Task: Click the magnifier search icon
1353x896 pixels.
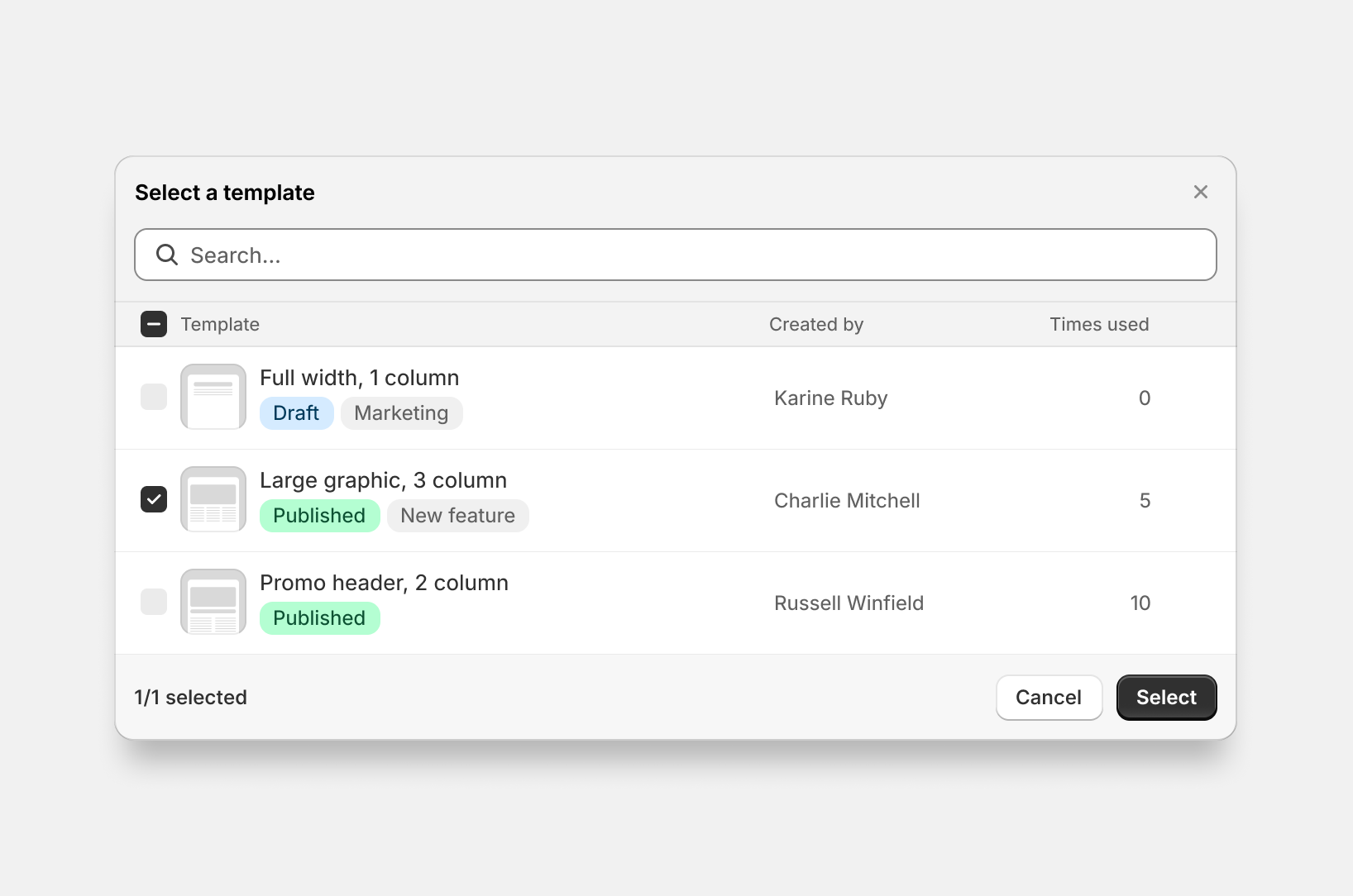Action: [167, 255]
